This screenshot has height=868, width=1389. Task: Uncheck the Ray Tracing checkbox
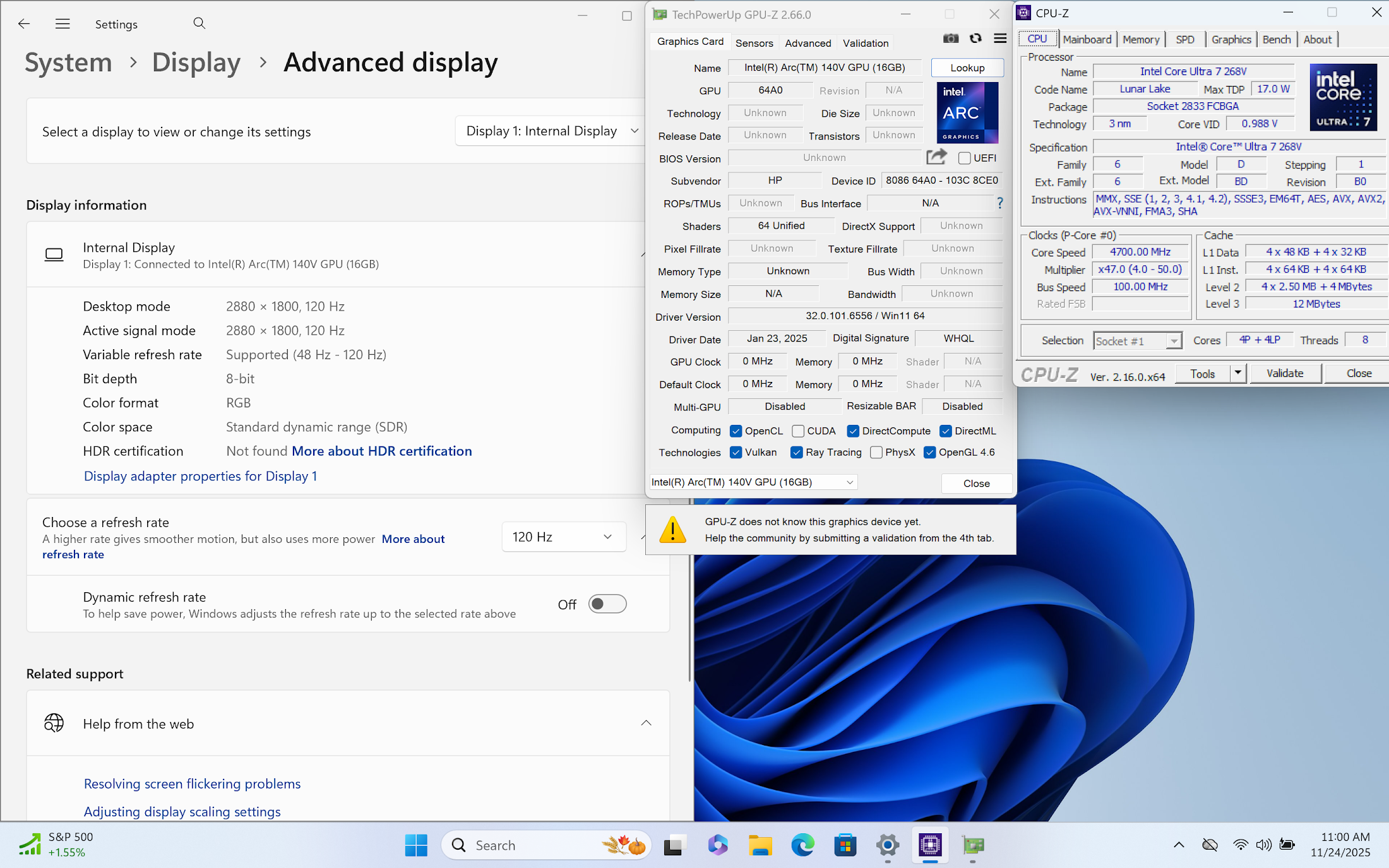[x=797, y=453]
